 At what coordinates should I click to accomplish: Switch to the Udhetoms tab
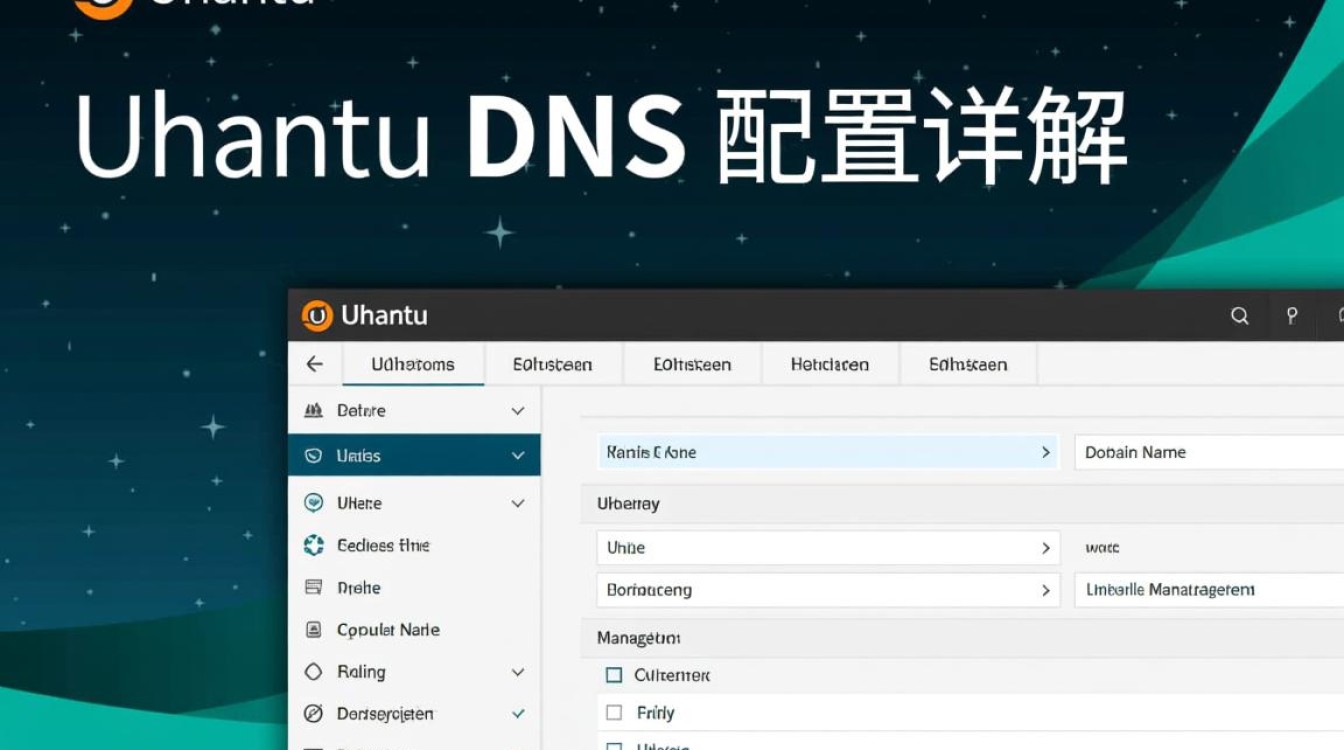[413, 364]
